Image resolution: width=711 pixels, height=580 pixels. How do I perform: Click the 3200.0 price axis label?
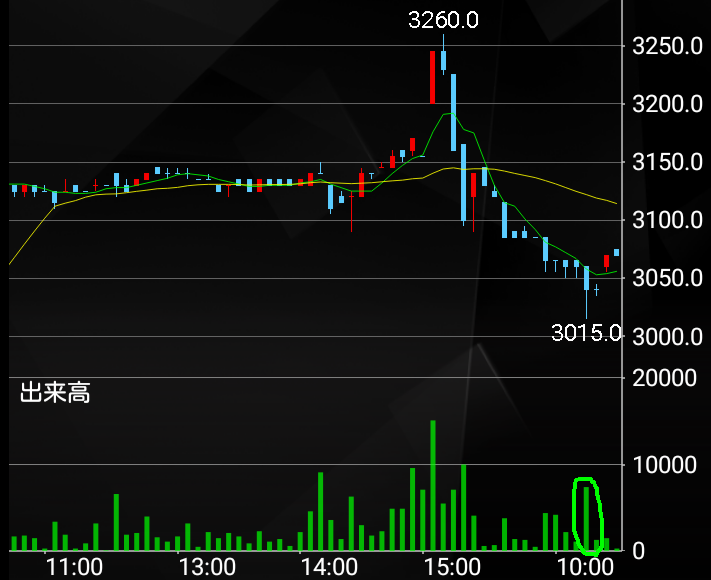coord(667,104)
